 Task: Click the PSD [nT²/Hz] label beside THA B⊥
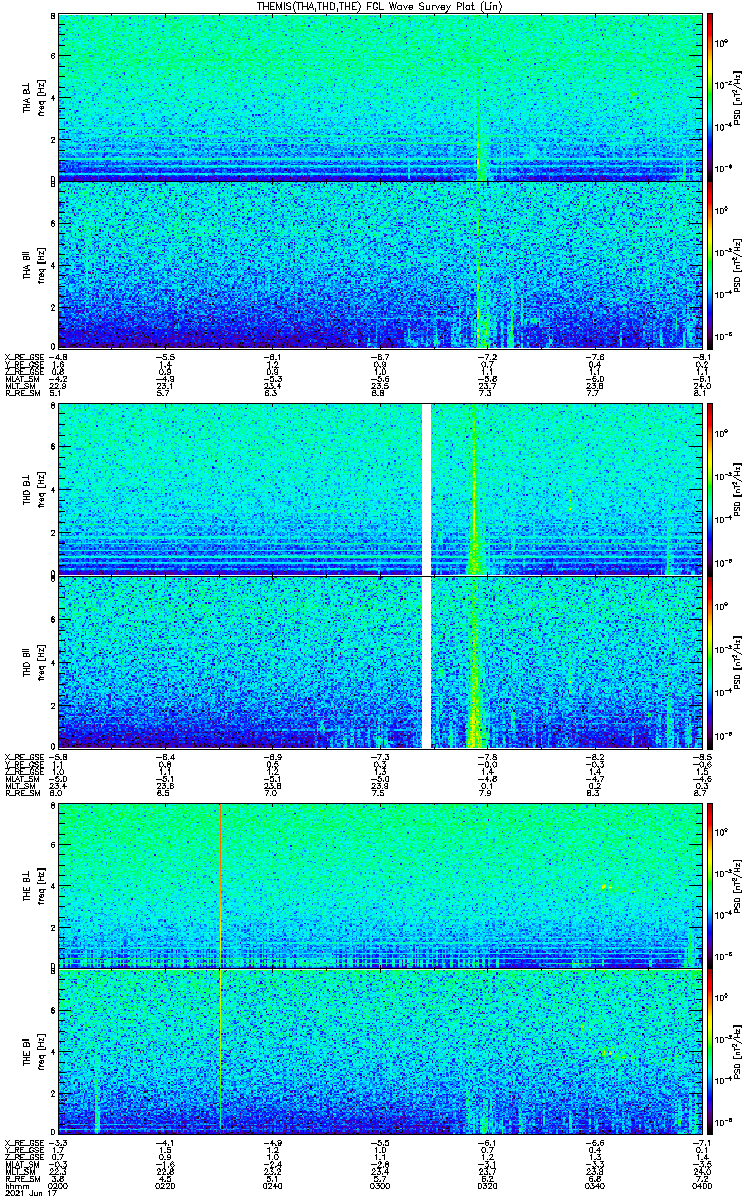tap(737, 98)
